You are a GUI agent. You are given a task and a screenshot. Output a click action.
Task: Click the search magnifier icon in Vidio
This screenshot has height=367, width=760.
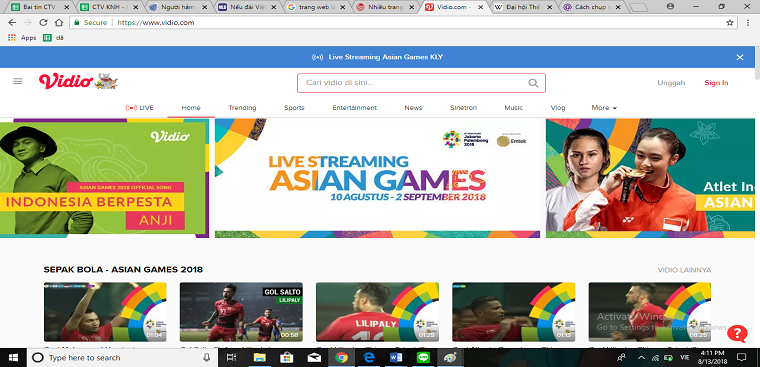(x=533, y=83)
